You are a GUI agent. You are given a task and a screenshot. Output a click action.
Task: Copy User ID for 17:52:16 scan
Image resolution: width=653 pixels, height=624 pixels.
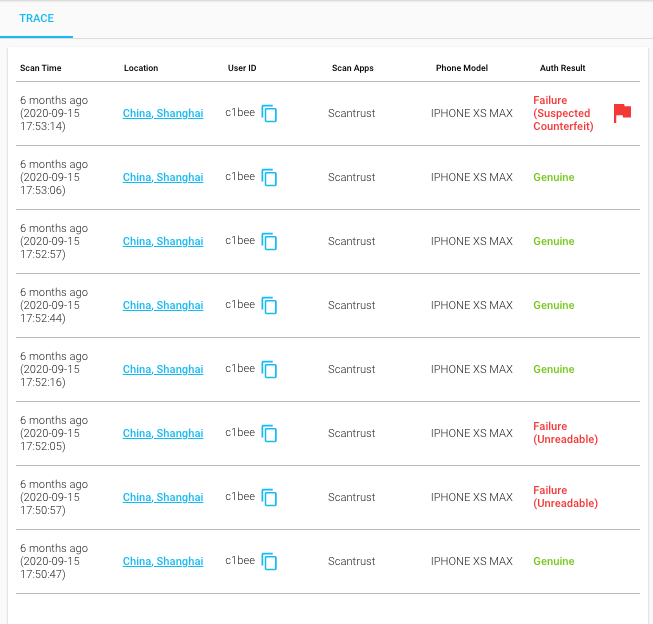269,370
